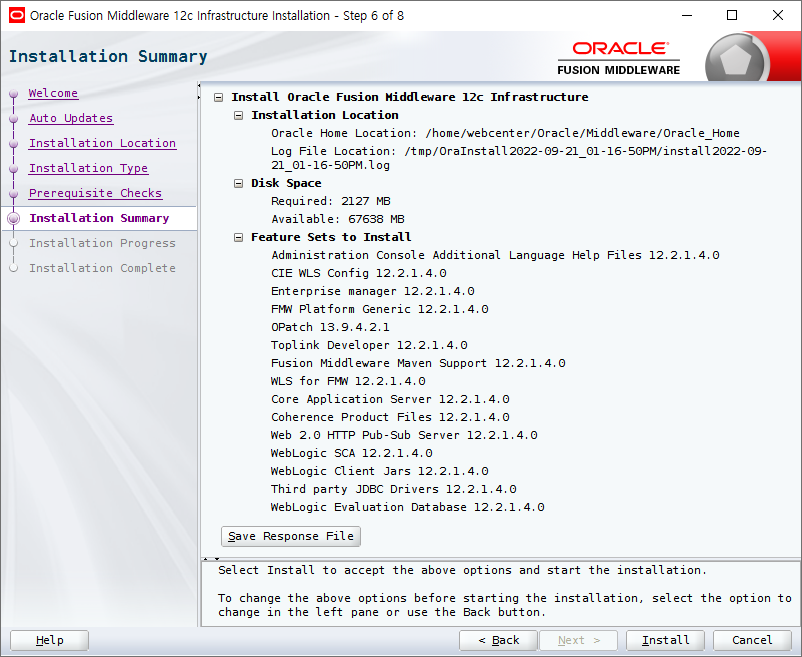Start installation with the Install button
The image size is (802, 657).
665,640
